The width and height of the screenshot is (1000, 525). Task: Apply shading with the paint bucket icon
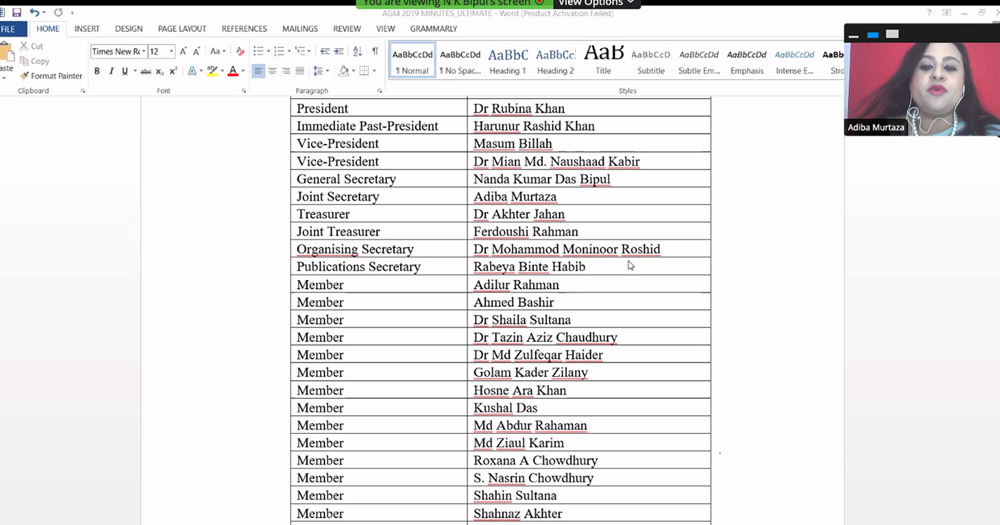(344, 71)
